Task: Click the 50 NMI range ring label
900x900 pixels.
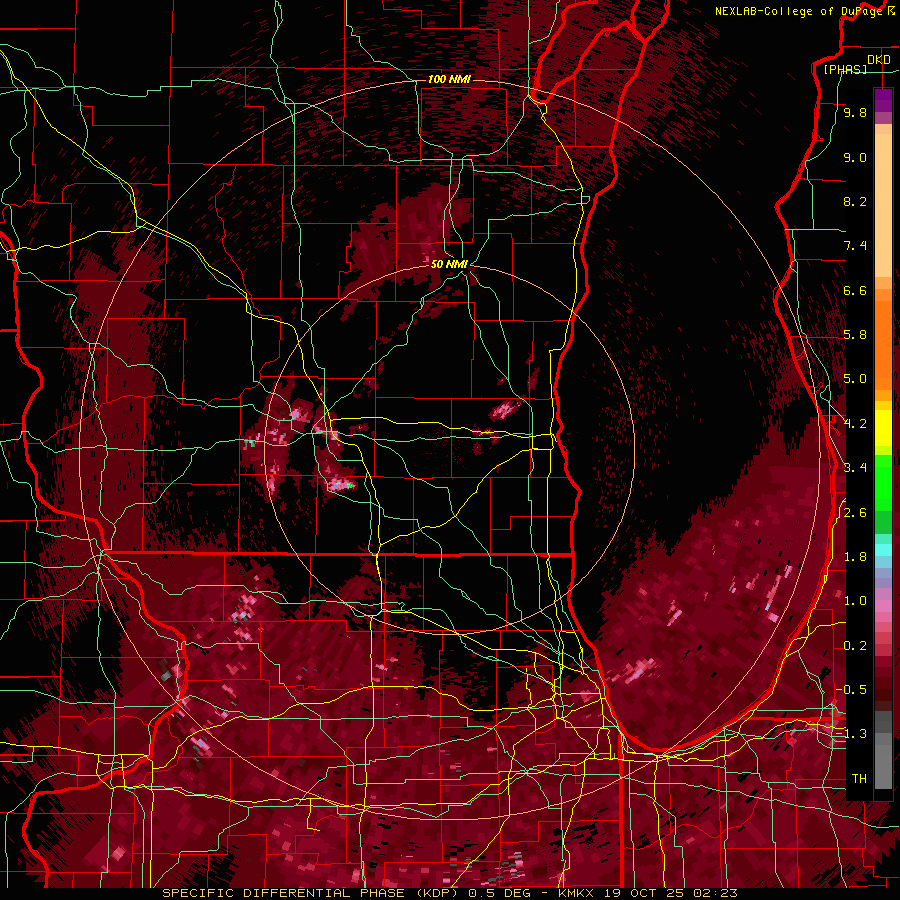Action: coord(449,264)
